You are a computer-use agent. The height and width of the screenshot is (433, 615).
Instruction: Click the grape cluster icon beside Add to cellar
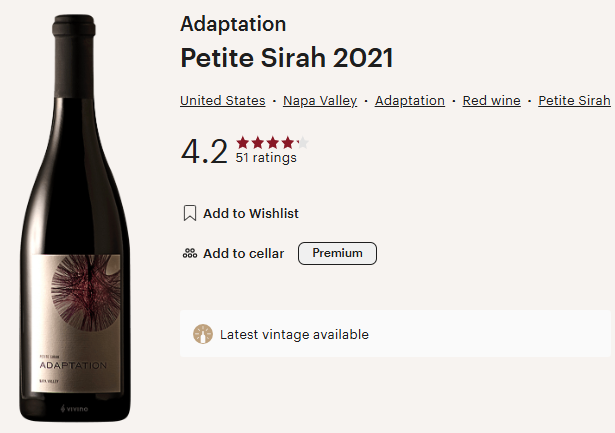point(190,254)
